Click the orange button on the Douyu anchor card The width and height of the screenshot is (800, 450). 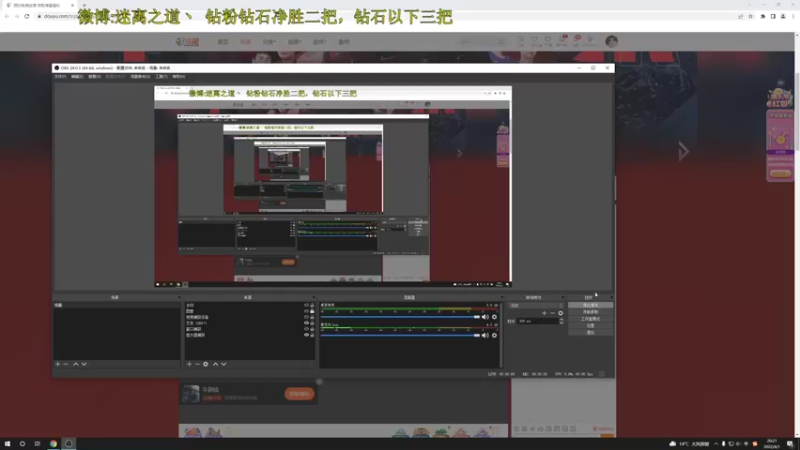tap(299, 394)
